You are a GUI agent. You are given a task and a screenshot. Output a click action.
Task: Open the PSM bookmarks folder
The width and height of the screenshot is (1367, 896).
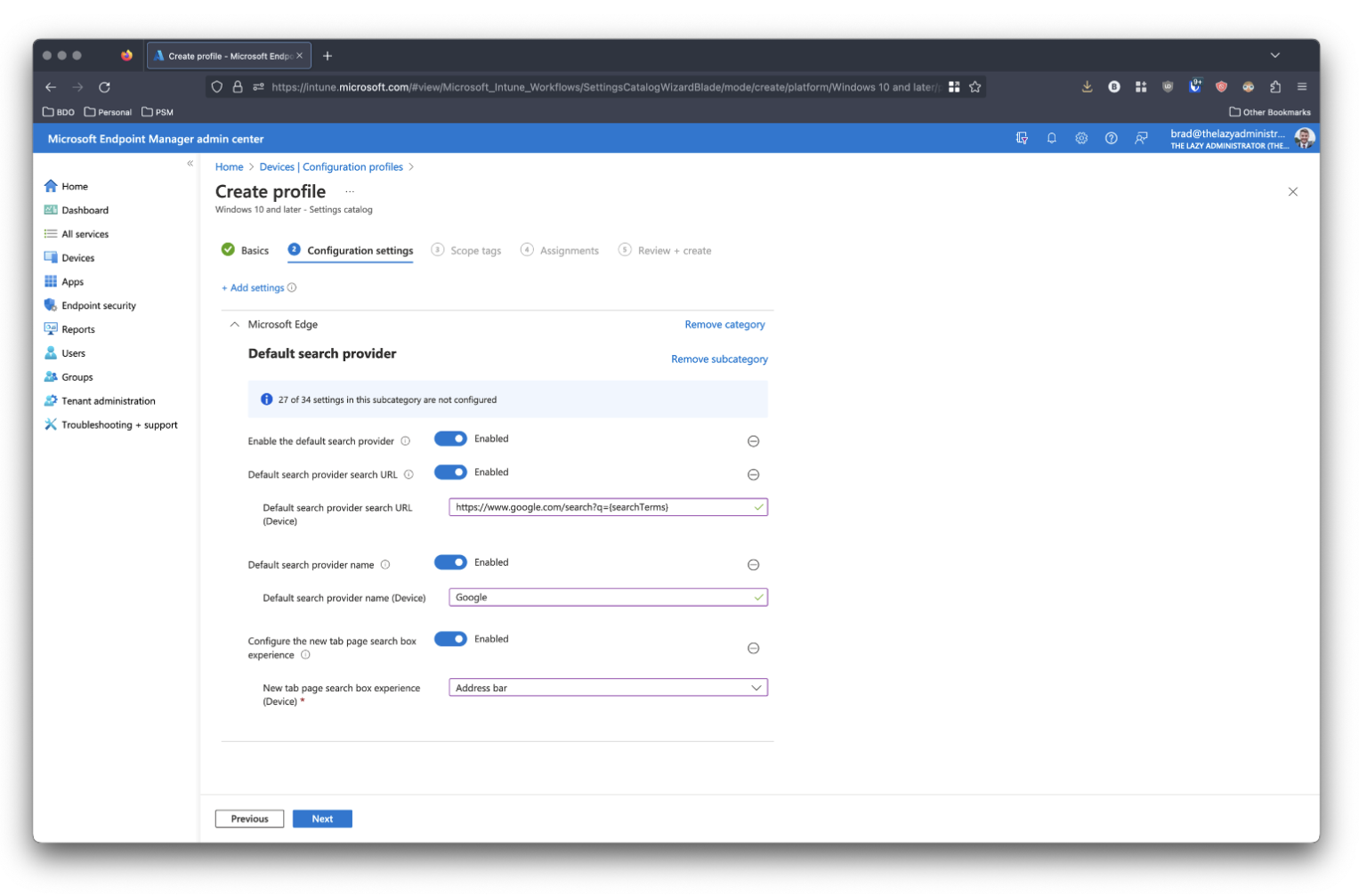pos(158,113)
